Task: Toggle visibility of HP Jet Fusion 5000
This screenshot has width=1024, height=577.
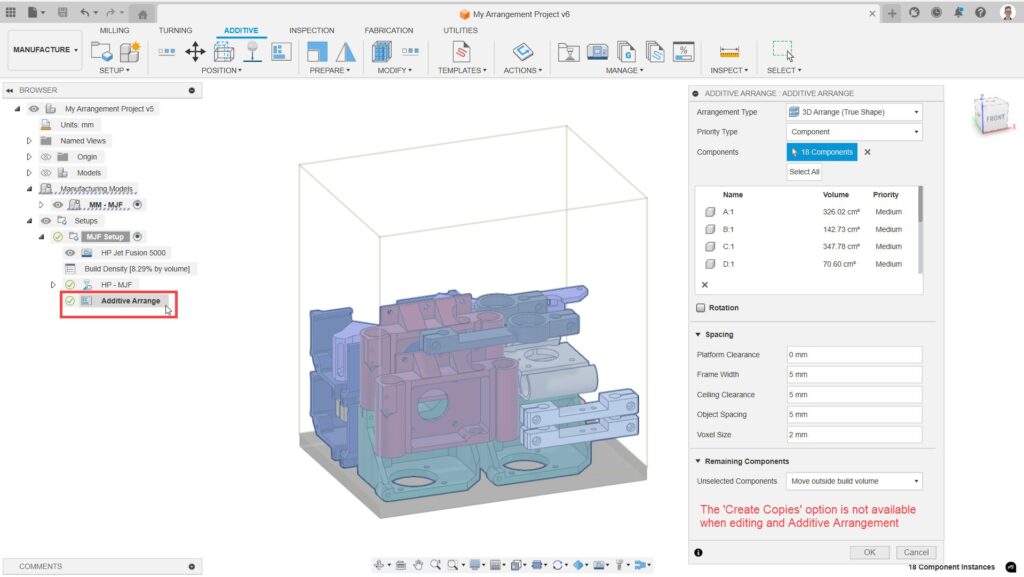Action: click(x=70, y=253)
